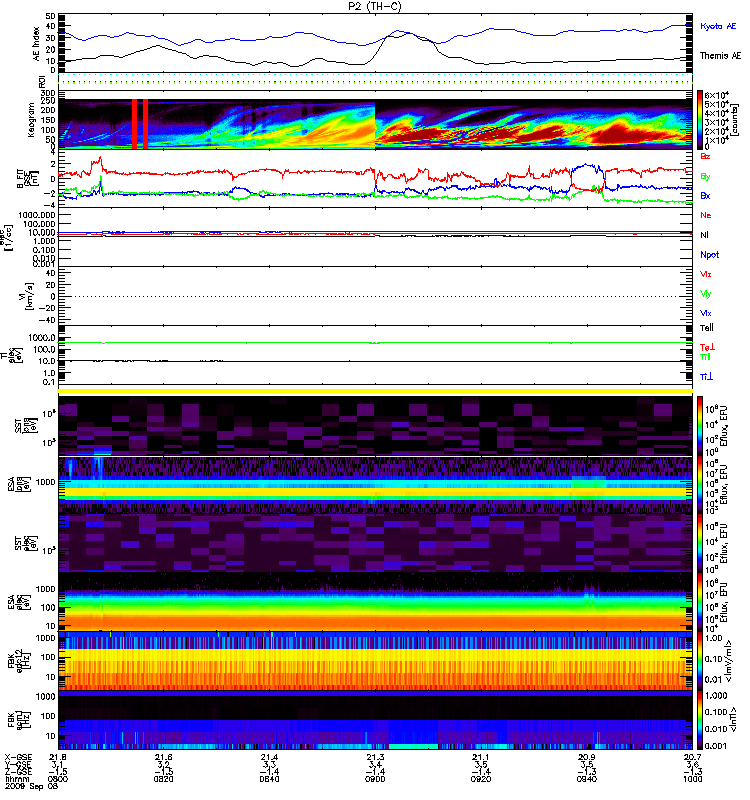The image size is (750, 800).
Task: Click the red Ne legend label
Action: (706, 215)
